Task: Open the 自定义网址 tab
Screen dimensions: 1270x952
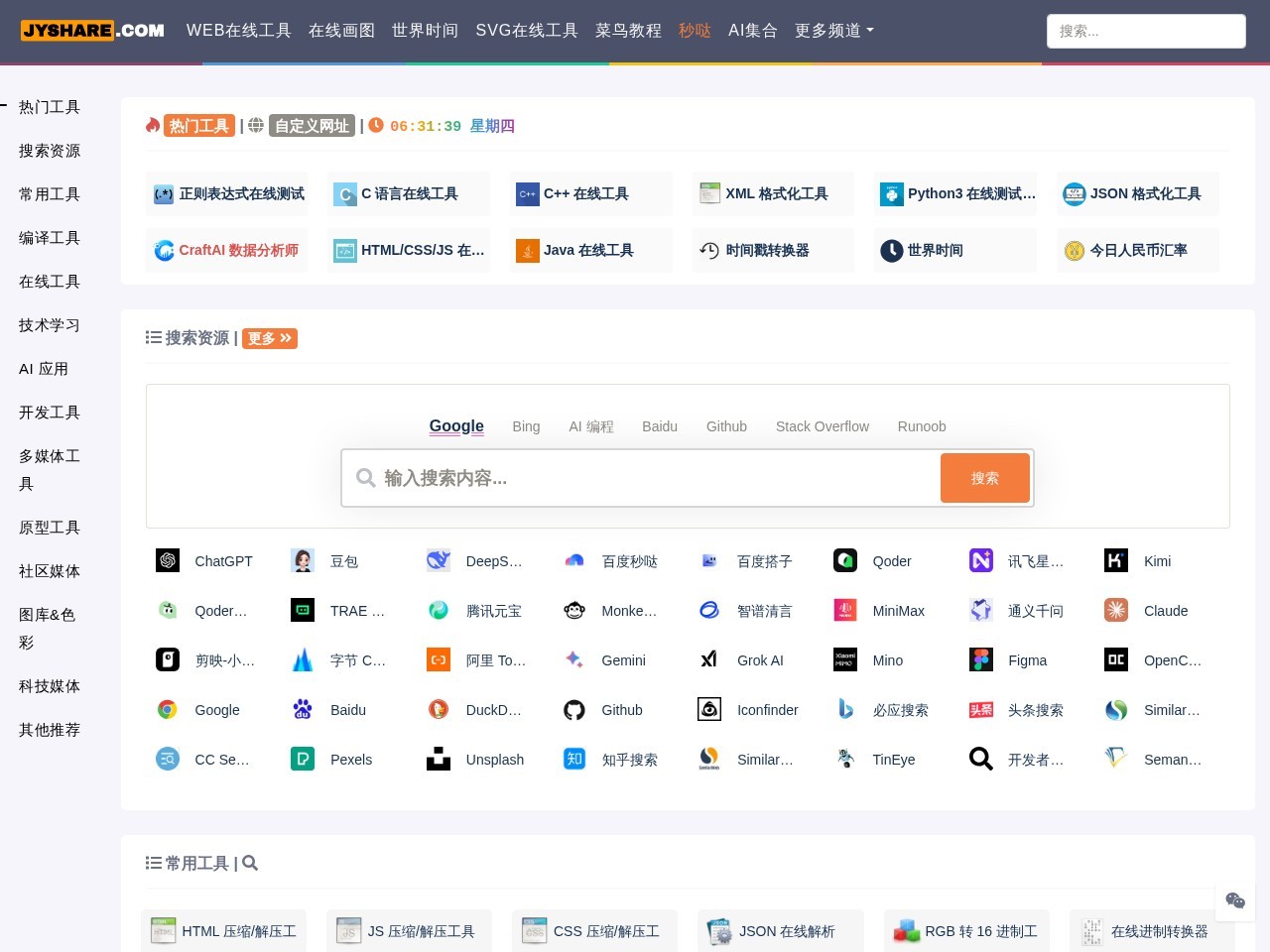Action: (312, 126)
